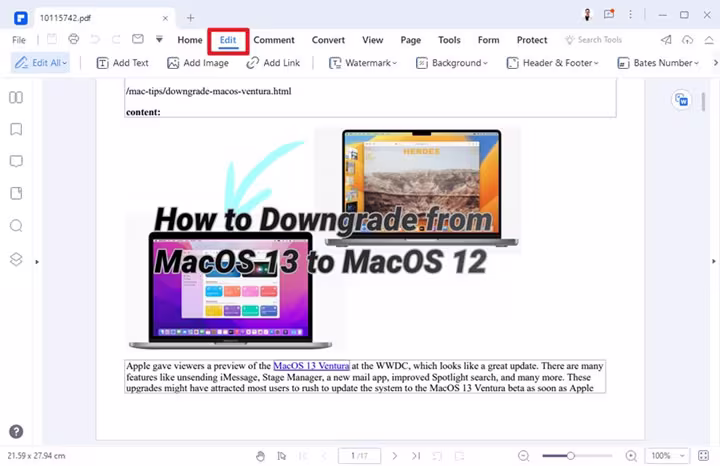Screen dimensions: 720x466
Task: Open the Header & Footer dropdown
Action: pyautogui.click(x=552, y=63)
